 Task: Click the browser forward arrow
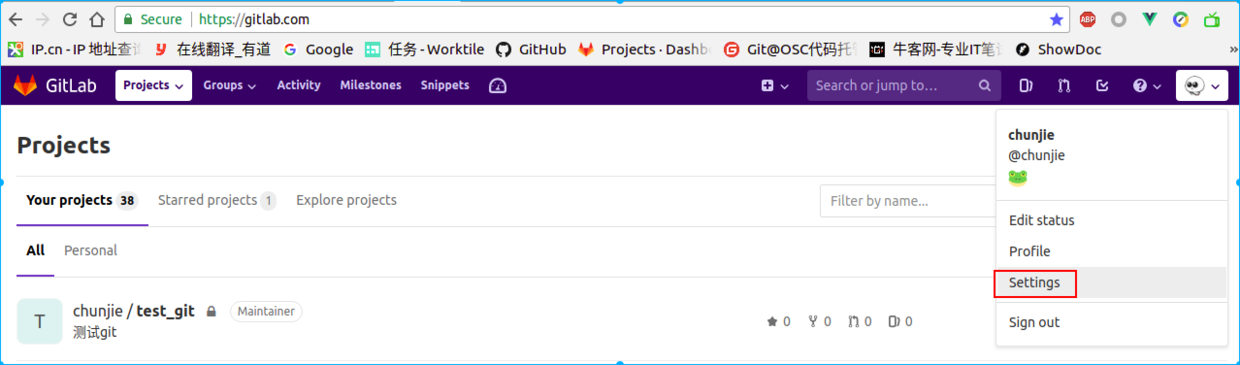coord(43,19)
